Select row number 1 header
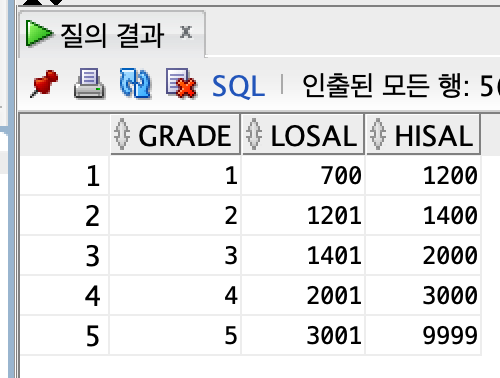 (x=64, y=175)
